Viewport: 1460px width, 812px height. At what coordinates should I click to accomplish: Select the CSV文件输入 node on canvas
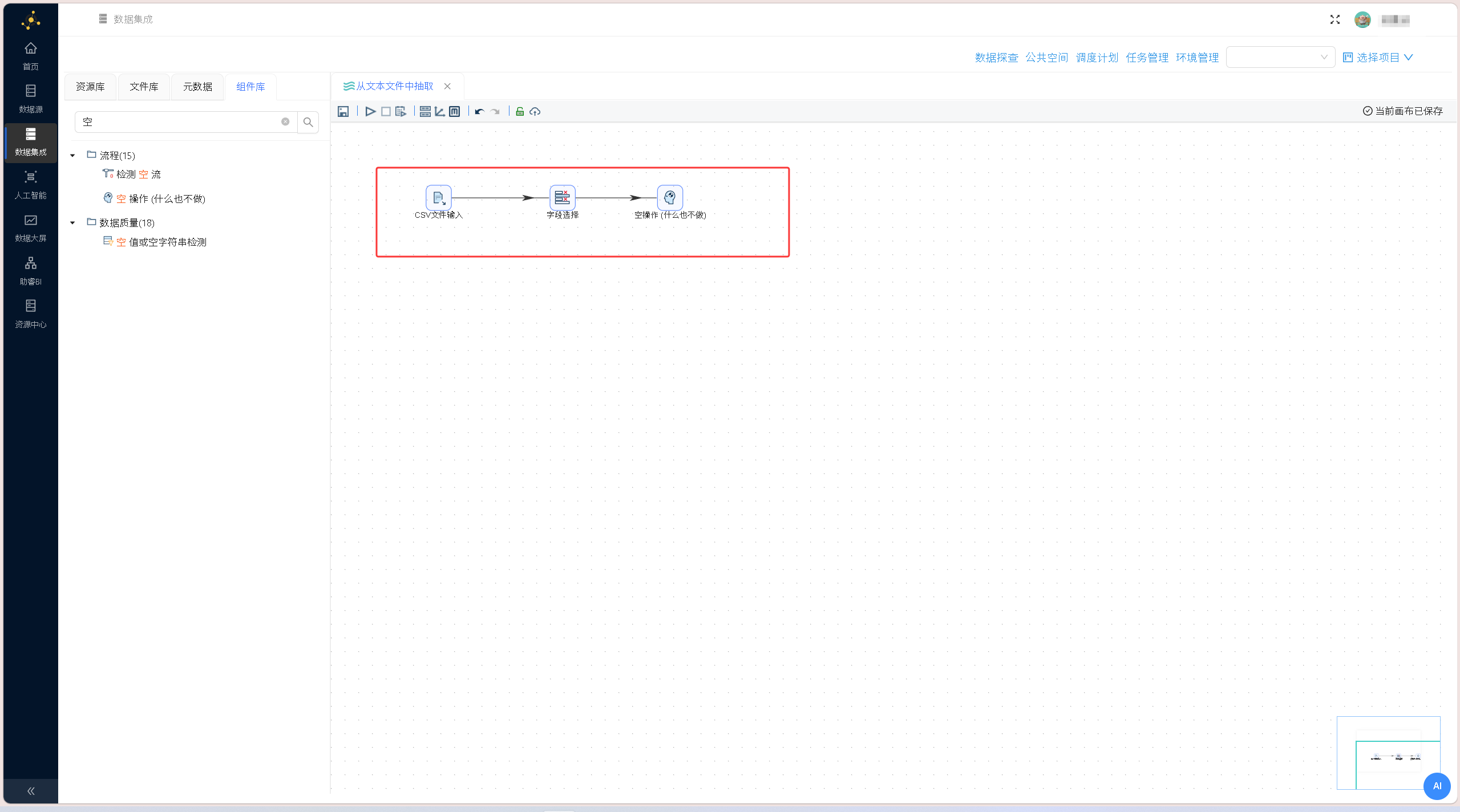(x=438, y=198)
